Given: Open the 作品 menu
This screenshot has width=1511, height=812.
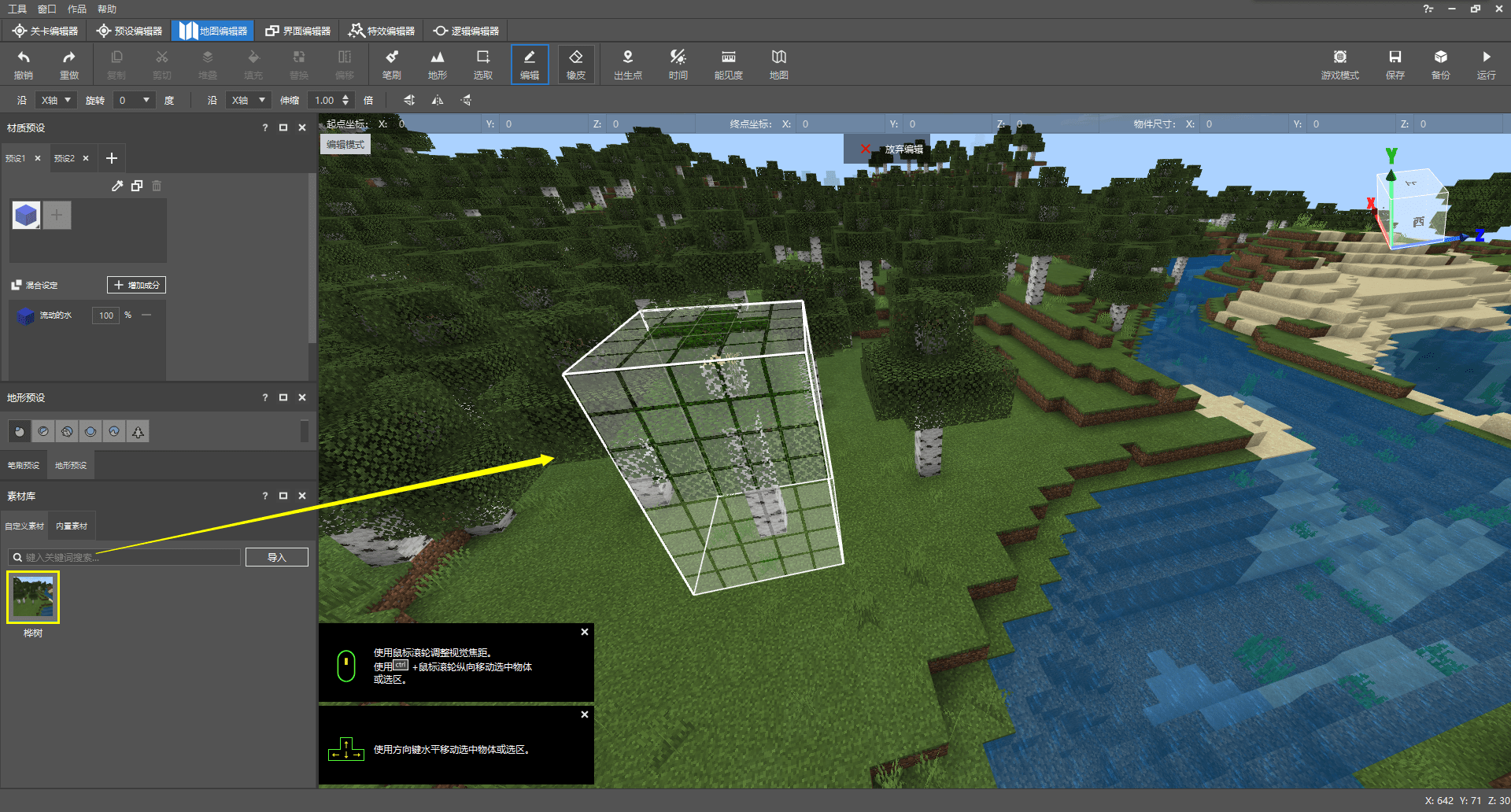Looking at the screenshot, I should tap(77, 9).
